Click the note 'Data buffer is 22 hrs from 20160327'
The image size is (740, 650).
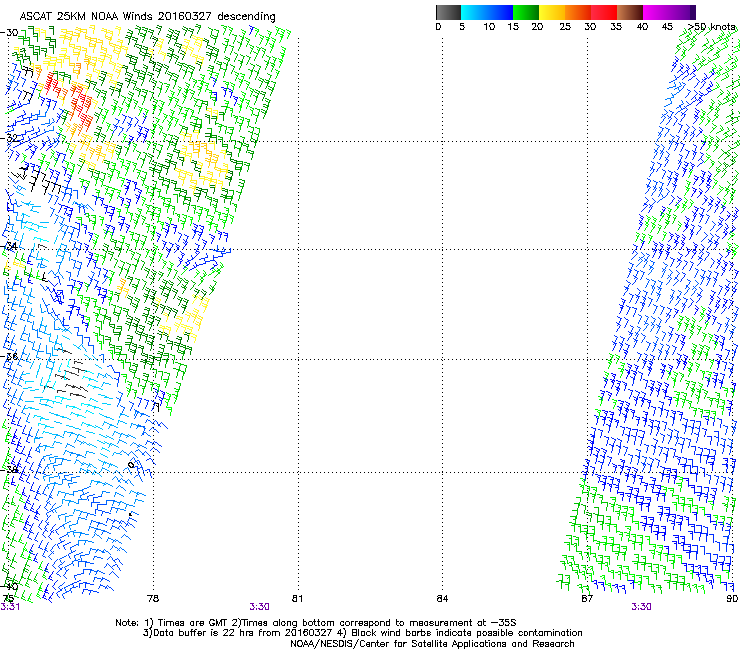244,633
